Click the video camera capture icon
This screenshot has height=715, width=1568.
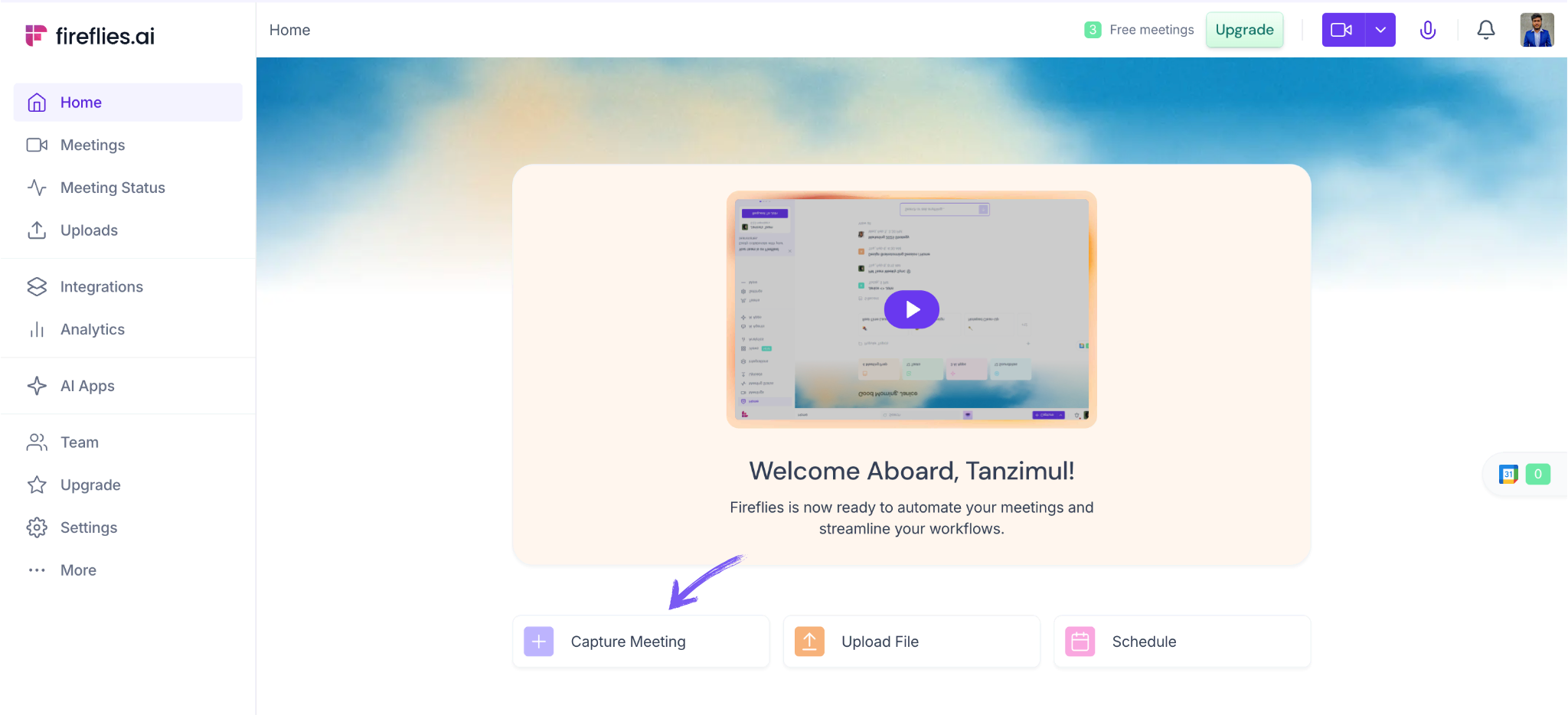click(1341, 30)
